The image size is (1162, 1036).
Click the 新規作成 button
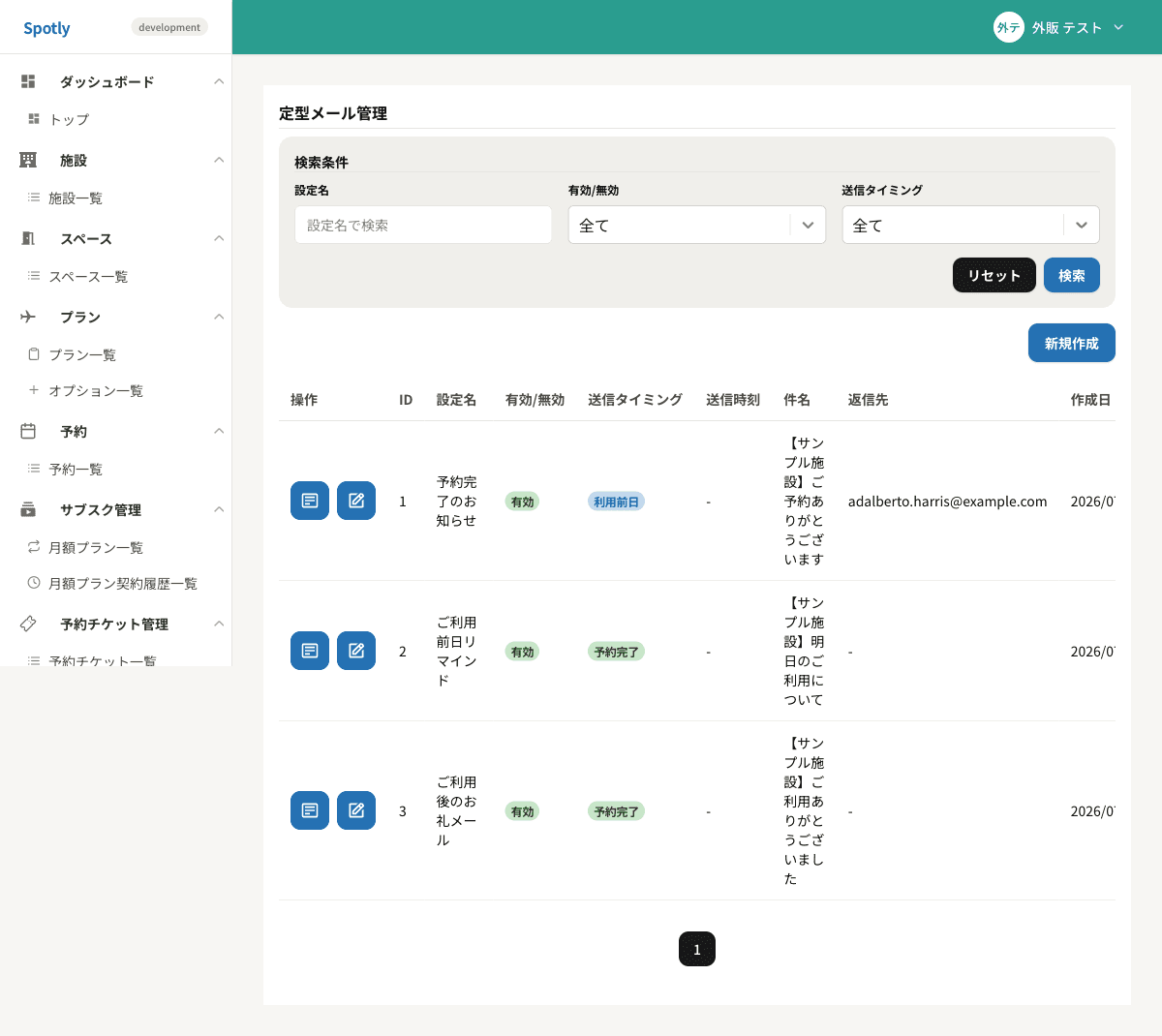(1072, 343)
